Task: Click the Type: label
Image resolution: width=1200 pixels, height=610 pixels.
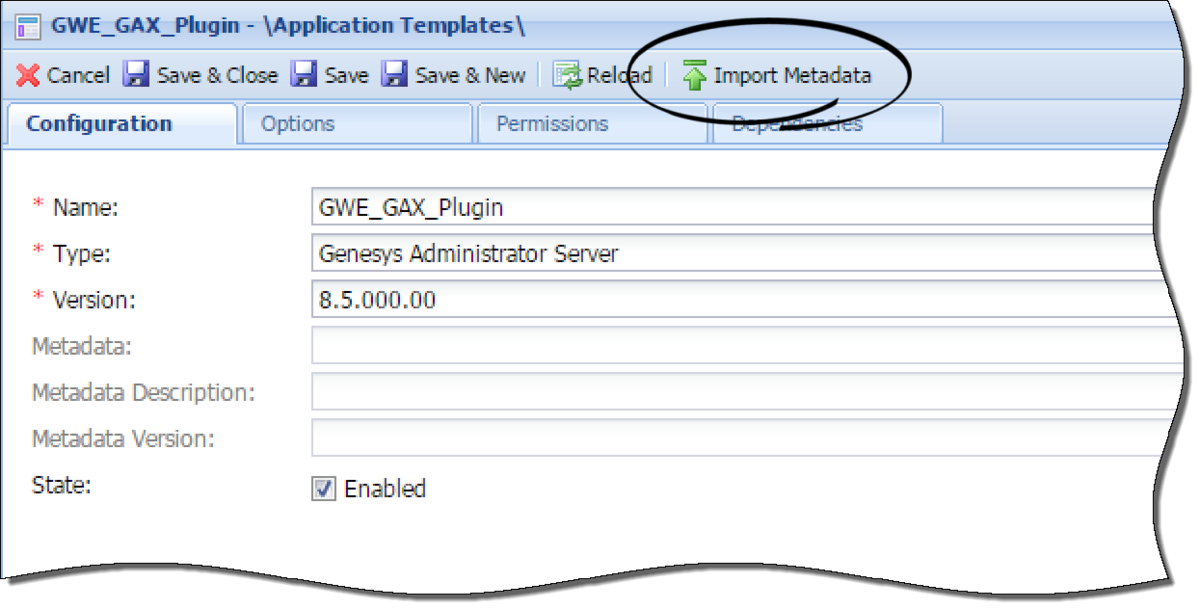Action: point(81,254)
